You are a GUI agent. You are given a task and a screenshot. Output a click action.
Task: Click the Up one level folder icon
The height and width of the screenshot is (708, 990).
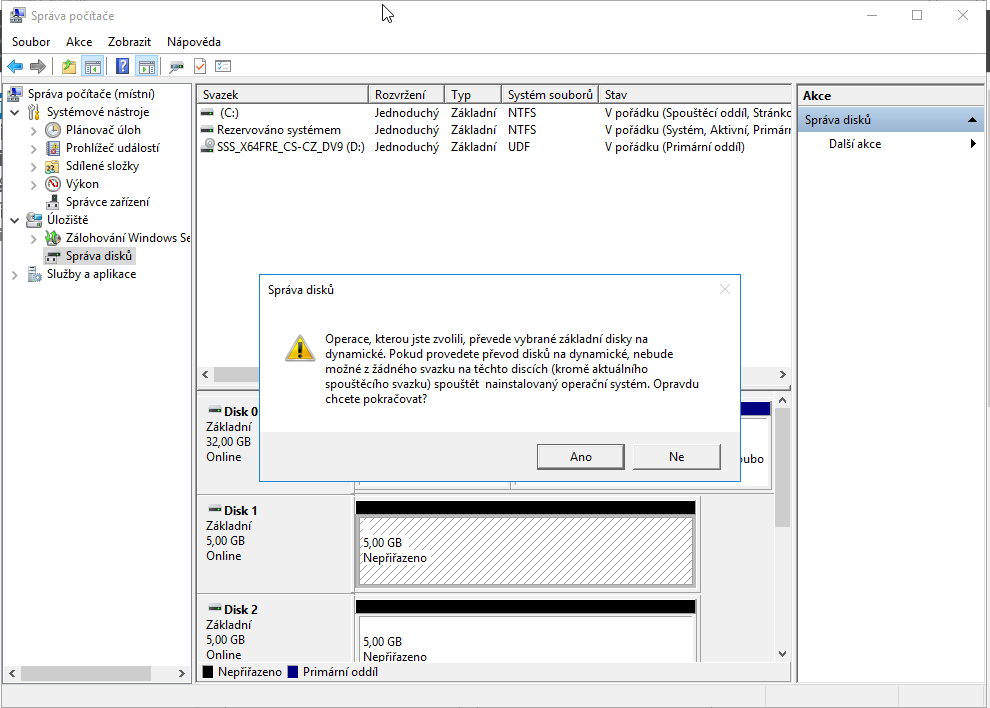(x=68, y=67)
